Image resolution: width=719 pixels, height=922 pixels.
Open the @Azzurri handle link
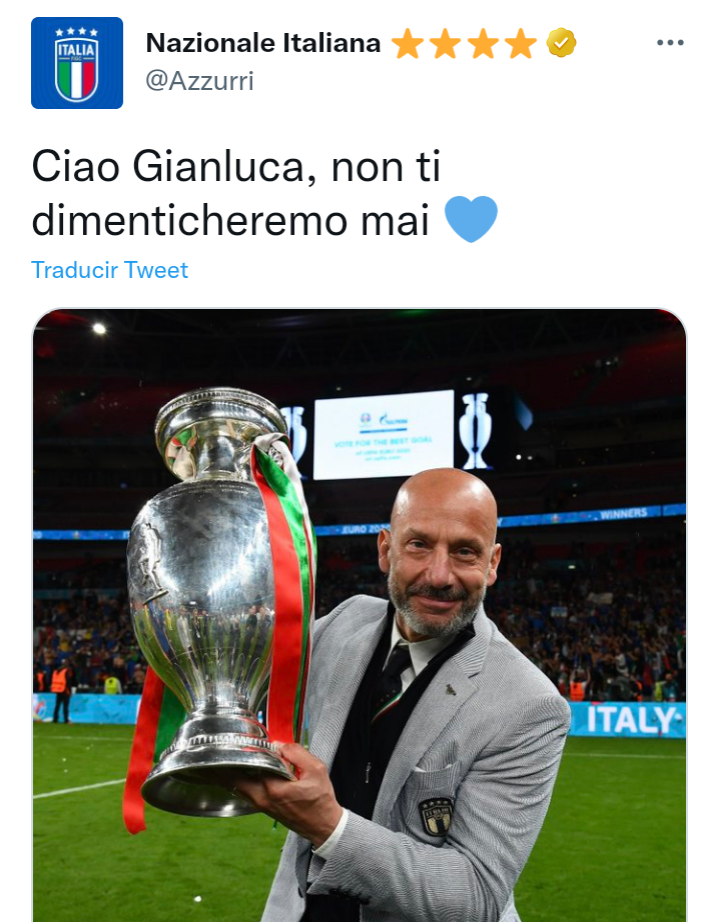point(199,81)
